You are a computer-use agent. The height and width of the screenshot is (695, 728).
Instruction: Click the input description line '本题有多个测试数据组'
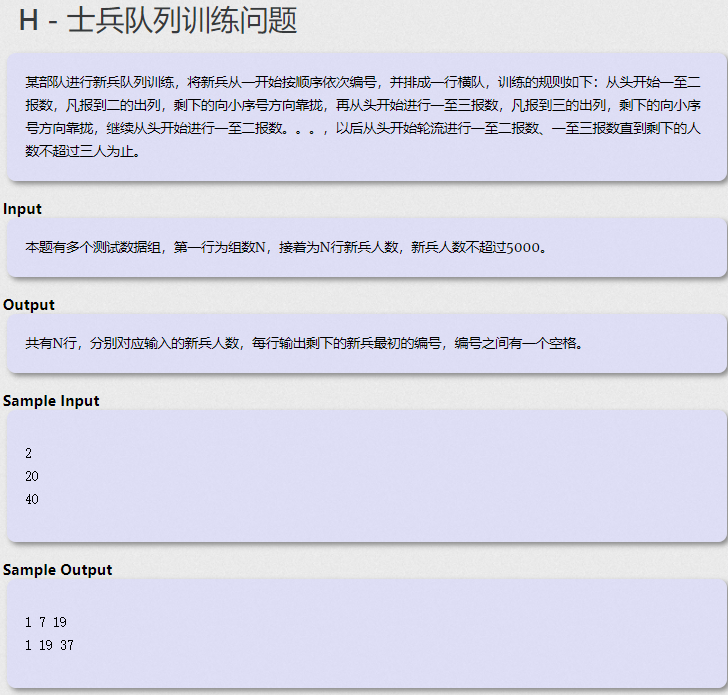(x=286, y=247)
